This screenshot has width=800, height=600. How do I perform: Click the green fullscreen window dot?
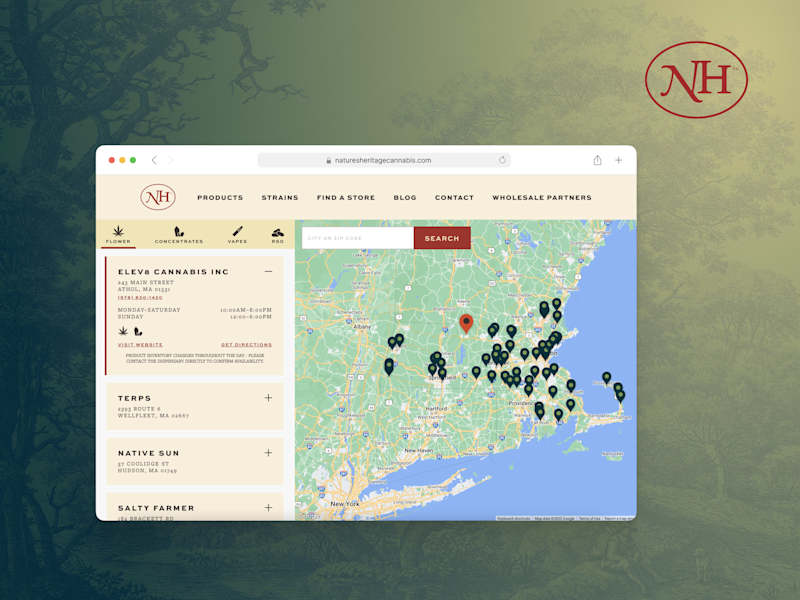(x=133, y=160)
